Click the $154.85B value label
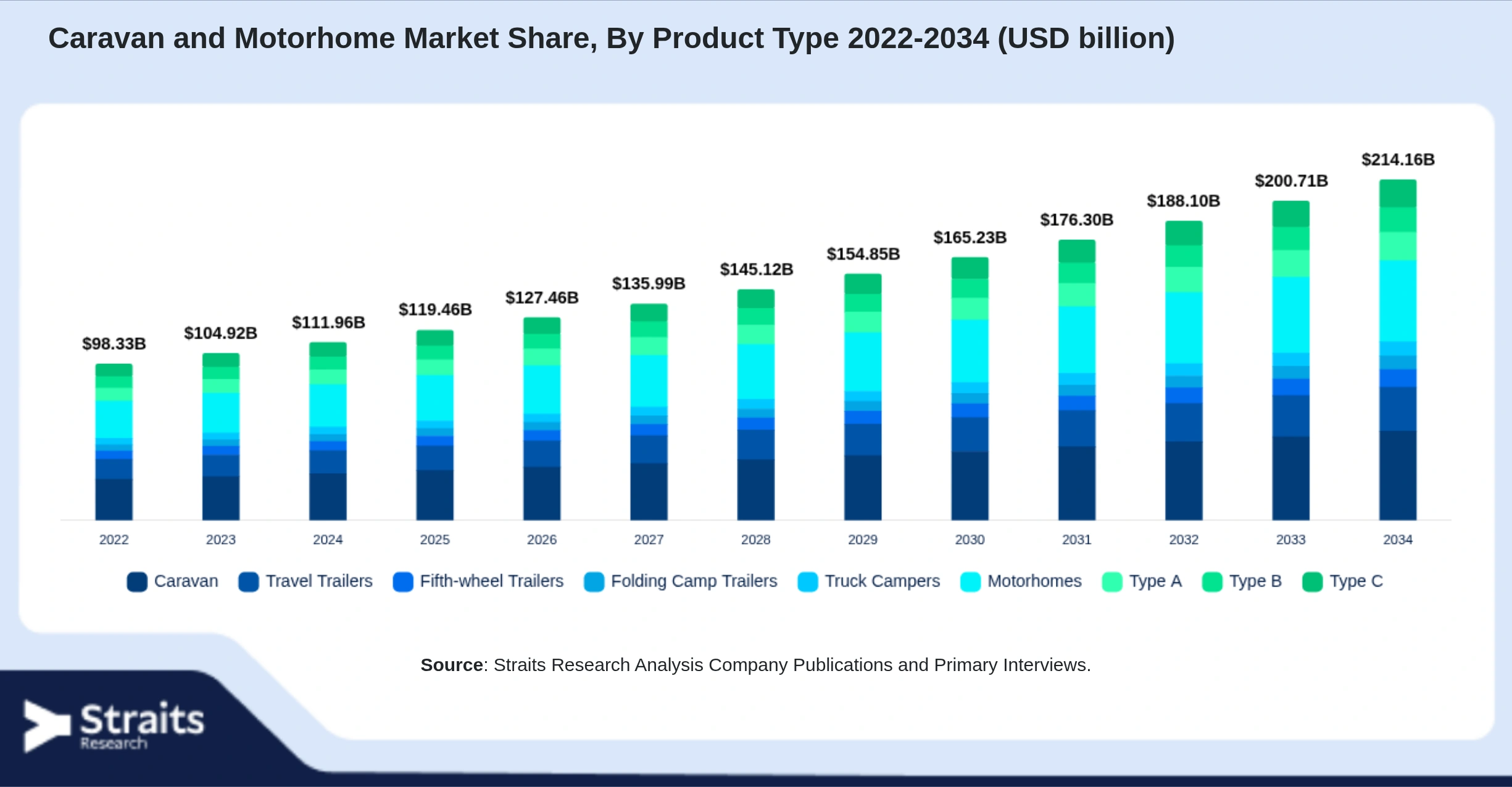 pyautogui.click(x=863, y=254)
